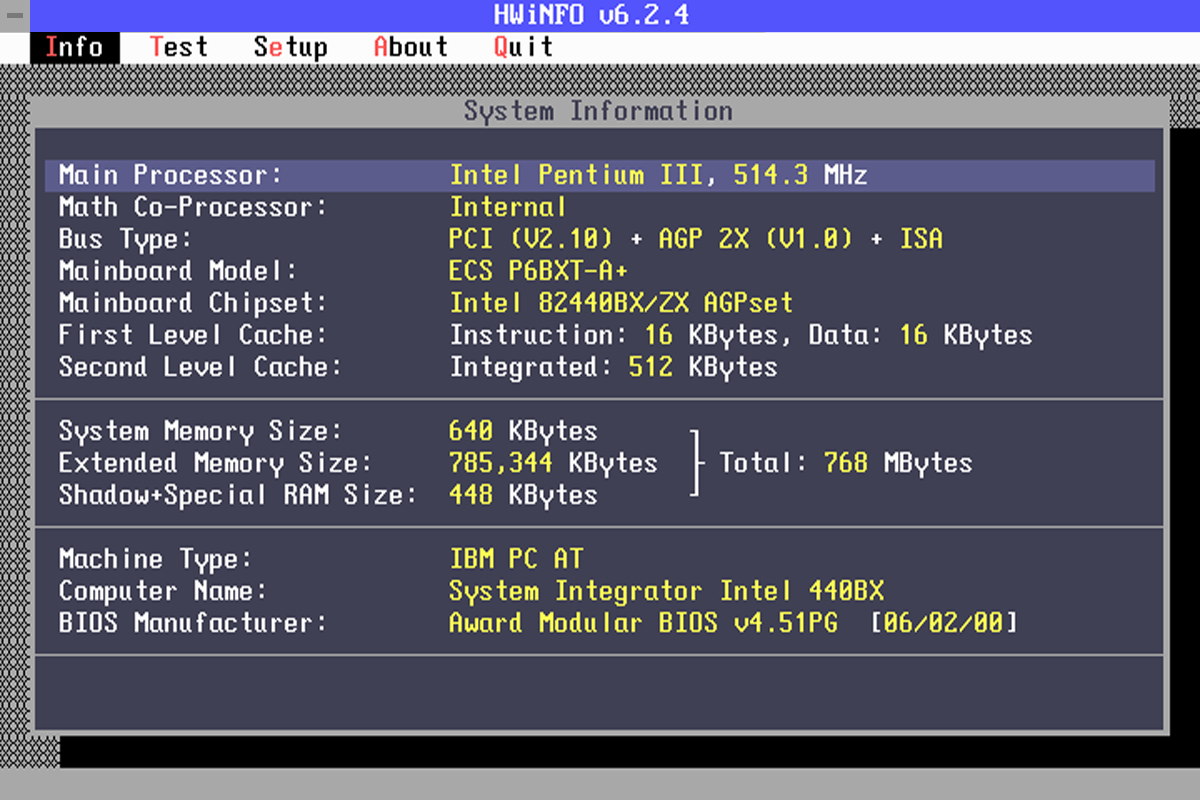Open the Setup menu
The height and width of the screenshot is (800, 1200).
[x=290, y=47]
